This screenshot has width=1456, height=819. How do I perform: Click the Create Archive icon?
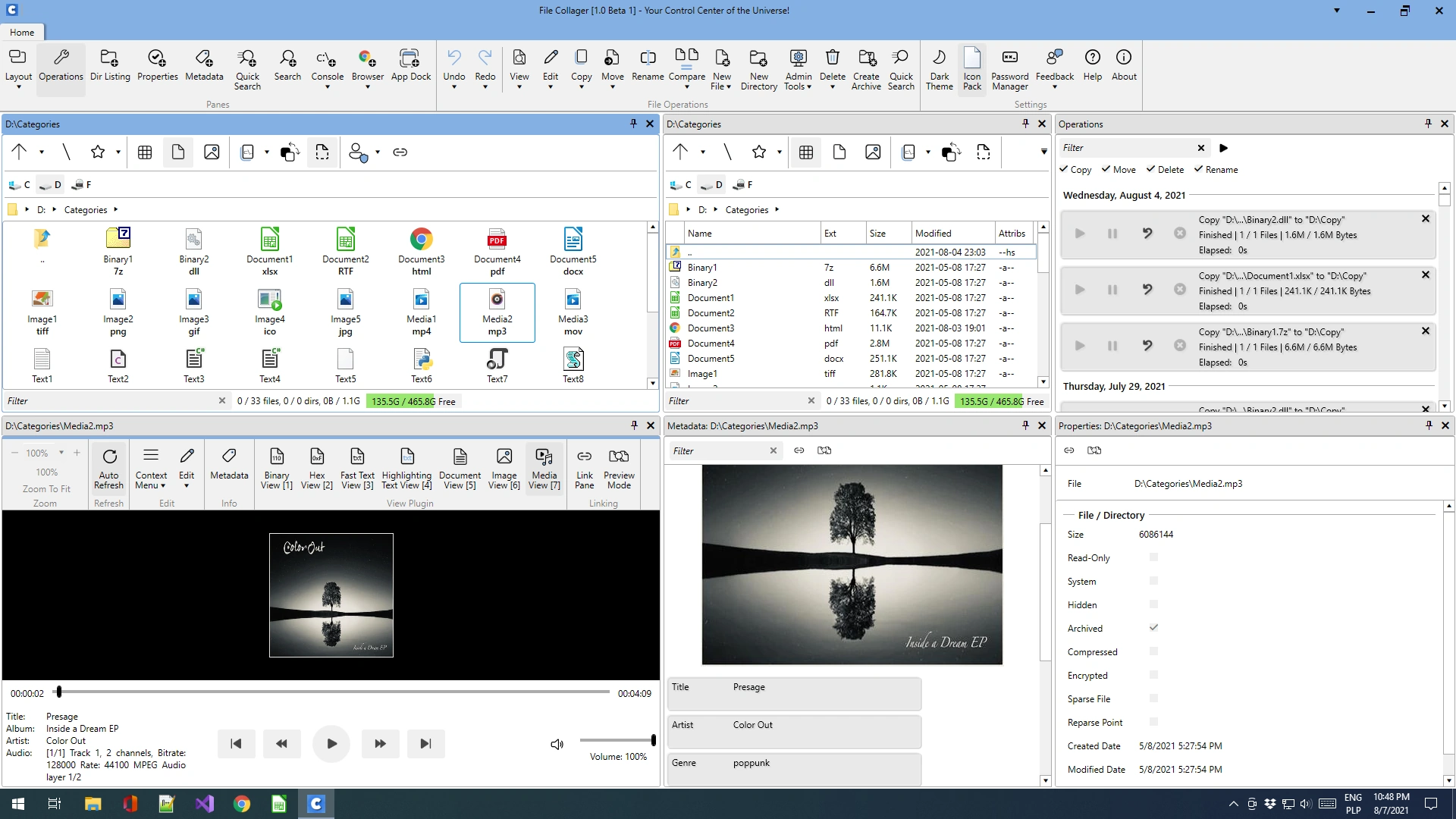coord(866,57)
